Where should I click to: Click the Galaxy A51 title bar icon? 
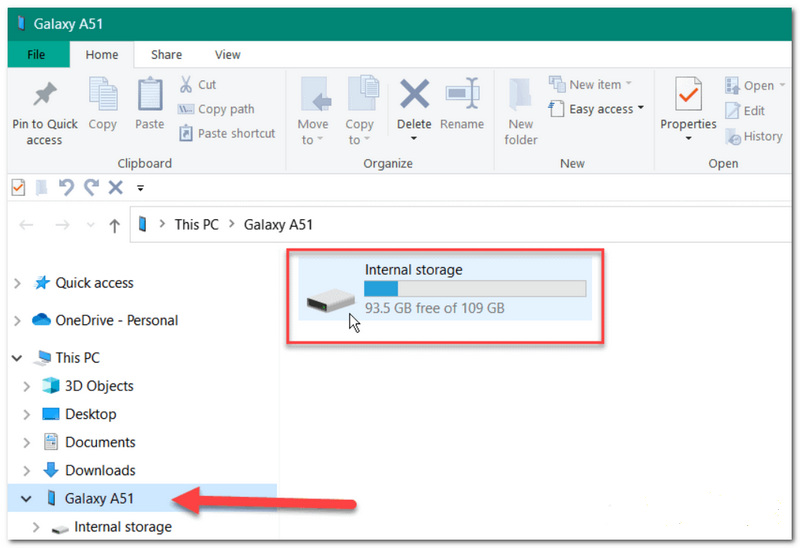[x=21, y=23]
